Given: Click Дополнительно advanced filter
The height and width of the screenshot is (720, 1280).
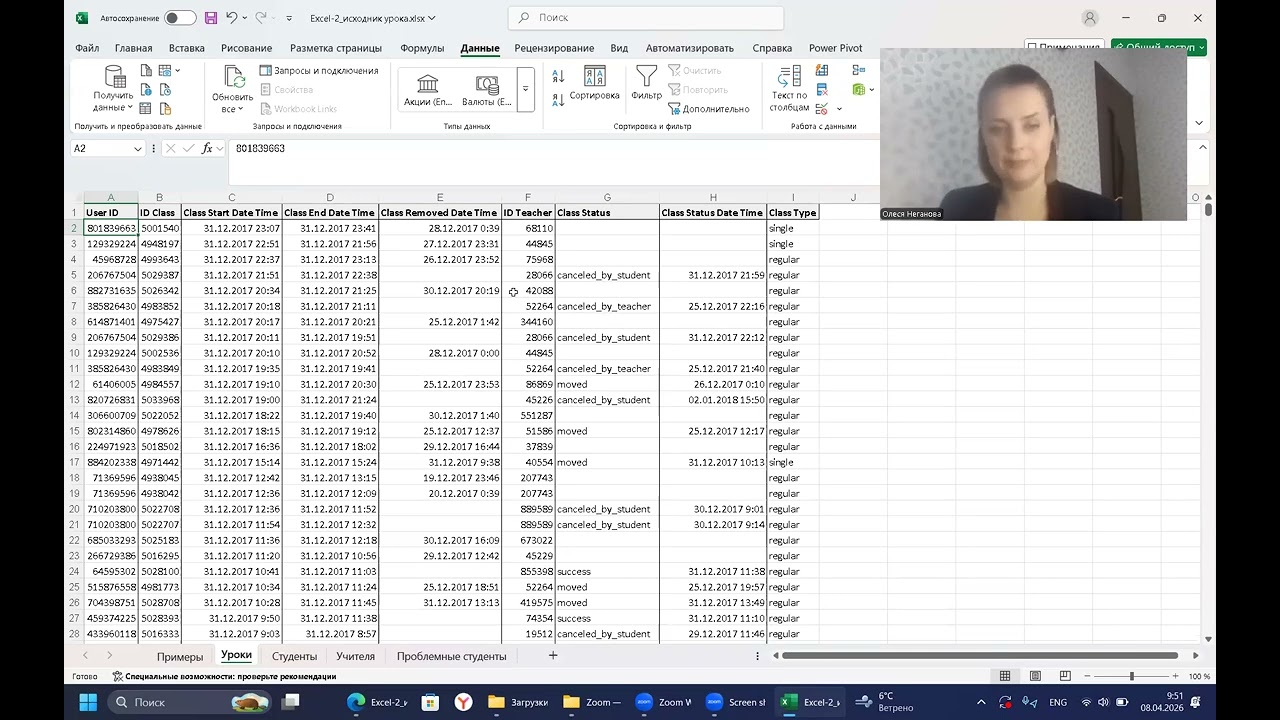Looking at the screenshot, I should click(x=709, y=109).
